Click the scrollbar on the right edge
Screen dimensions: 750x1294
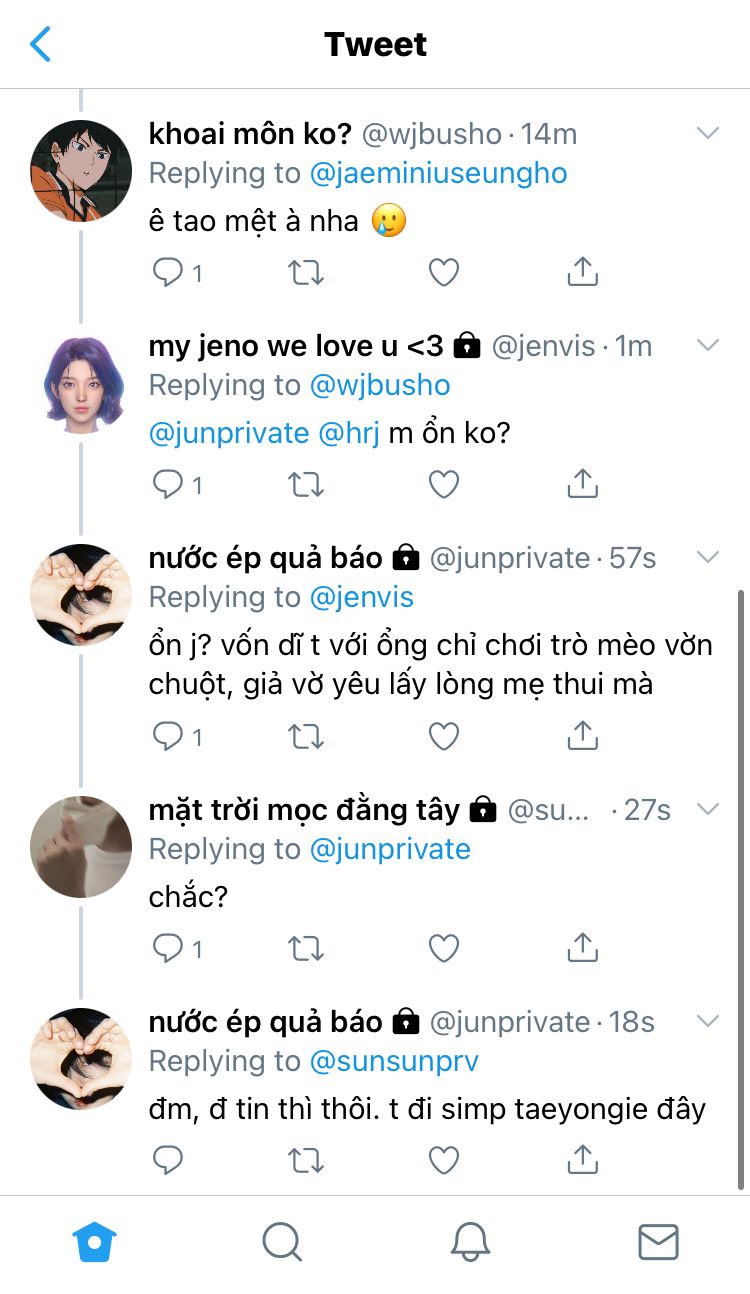pyautogui.click(x=741, y=890)
